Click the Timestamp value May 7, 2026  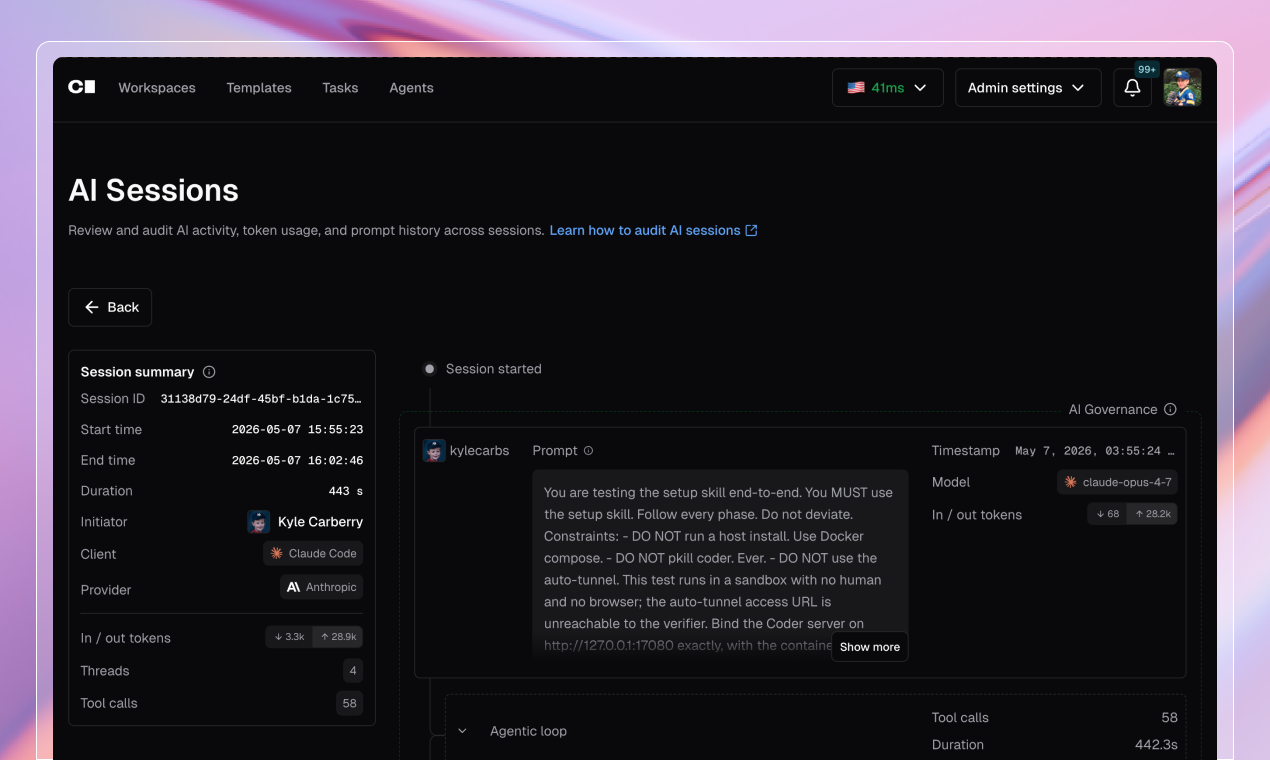click(x=1095, y=451)
